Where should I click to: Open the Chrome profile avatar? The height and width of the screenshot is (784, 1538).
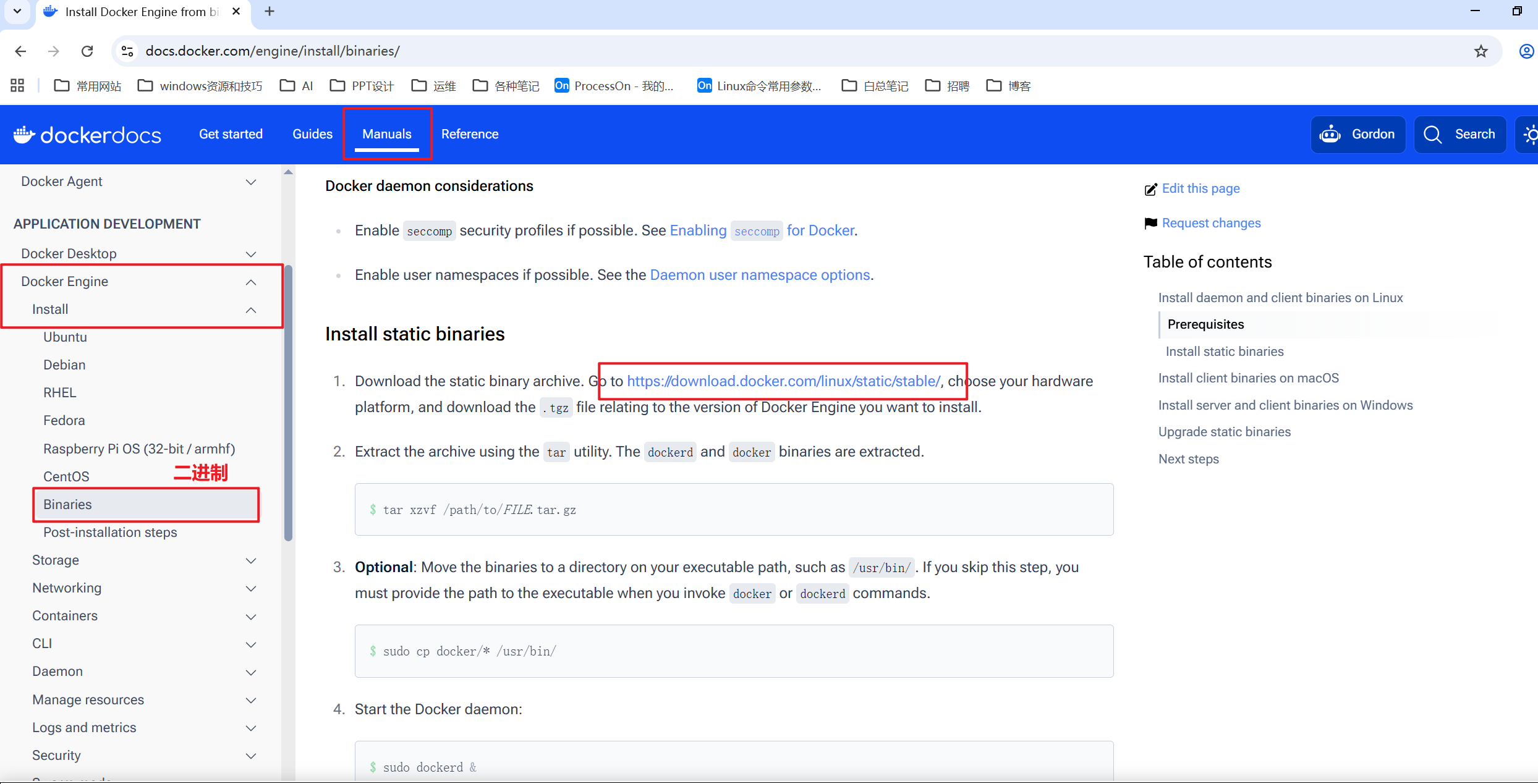pos(1526,51)
